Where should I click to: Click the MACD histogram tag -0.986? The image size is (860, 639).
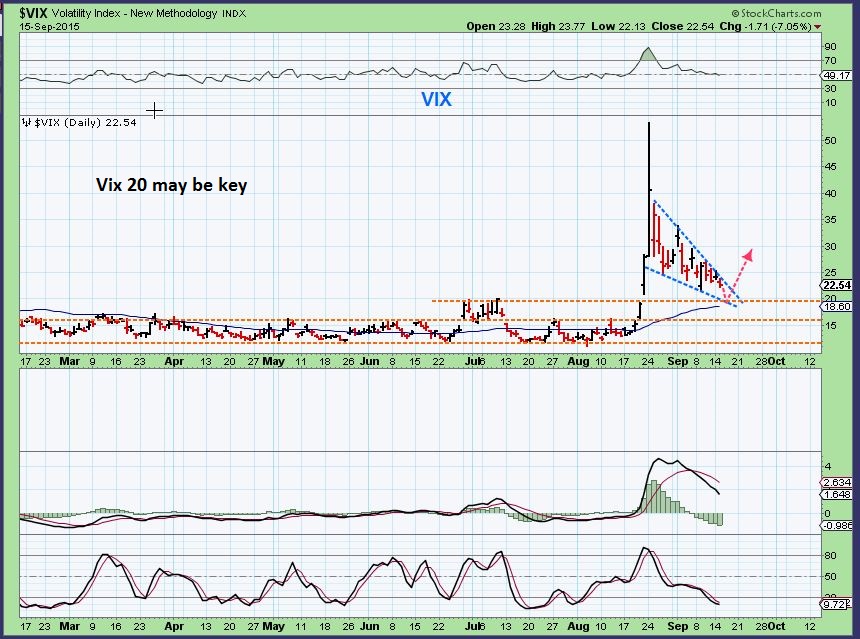tap(837, 525)
